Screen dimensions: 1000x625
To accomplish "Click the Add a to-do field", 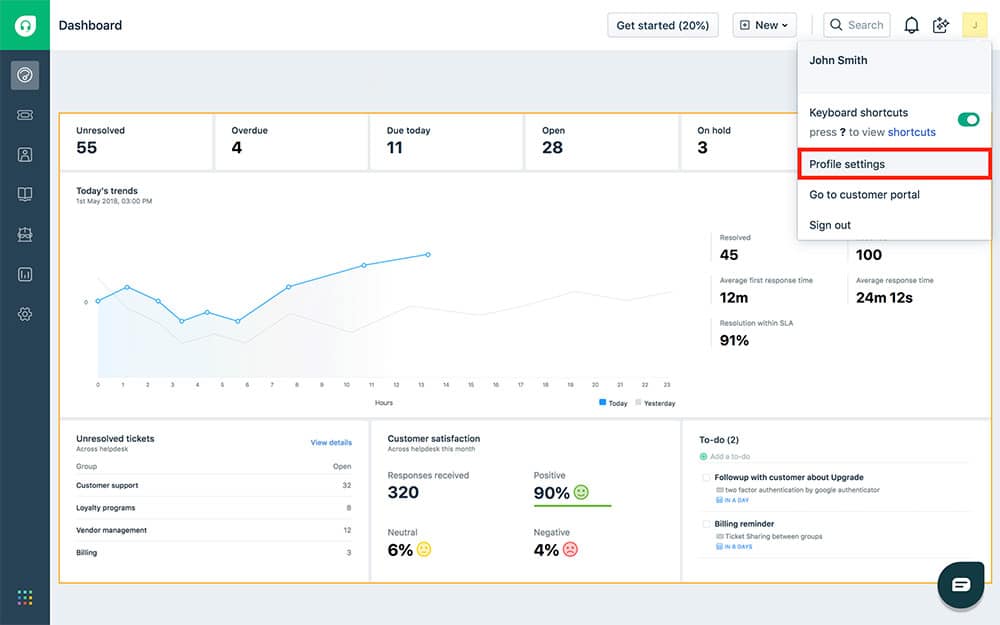I will tap(740, 457).
